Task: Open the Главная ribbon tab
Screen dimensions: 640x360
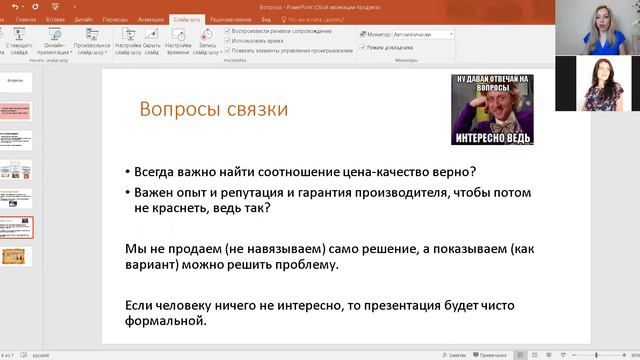Action: click(26, 19)
